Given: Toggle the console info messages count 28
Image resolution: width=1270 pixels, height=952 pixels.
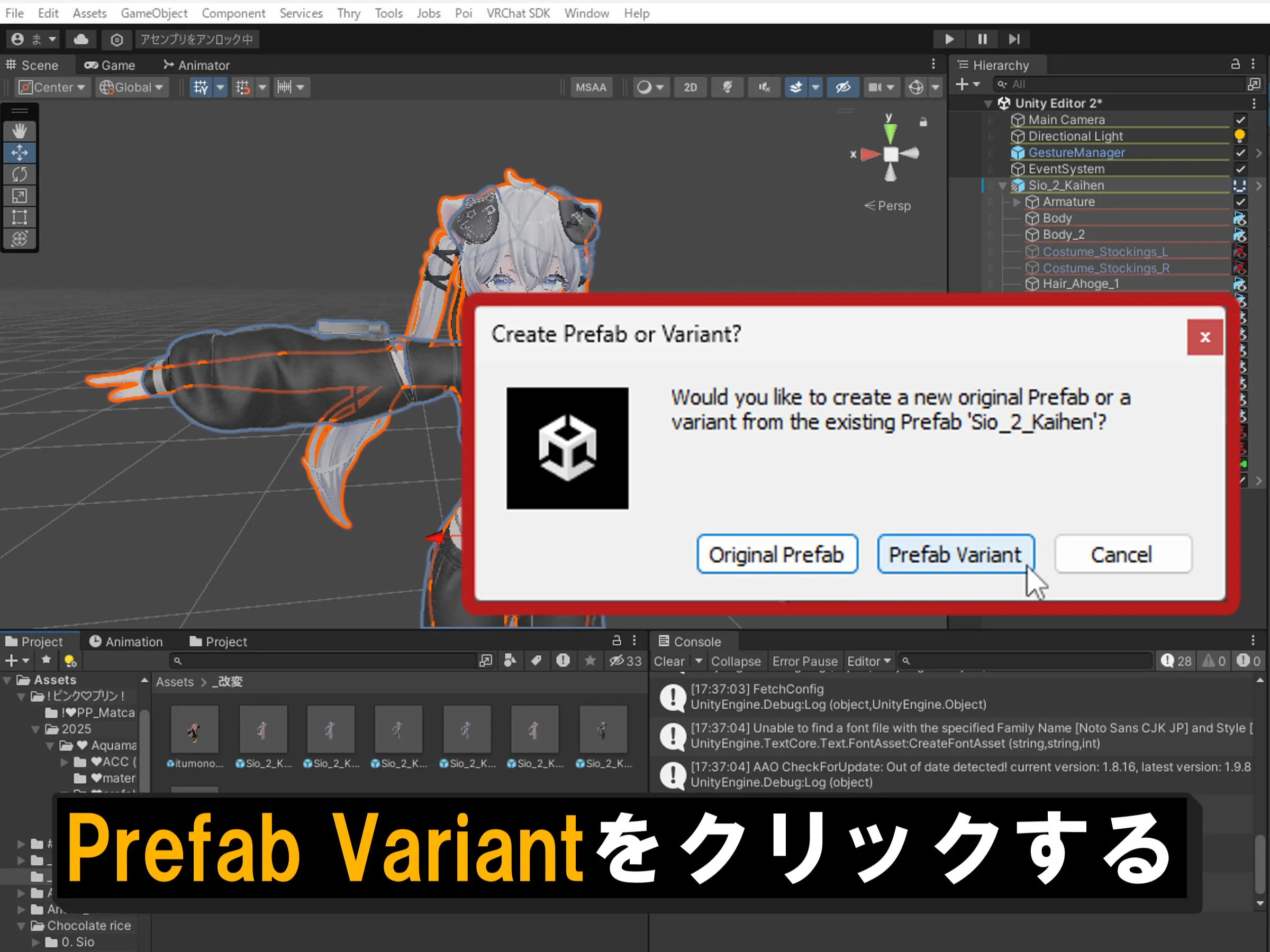Looking at the screenshot, I should point(1176,661).
